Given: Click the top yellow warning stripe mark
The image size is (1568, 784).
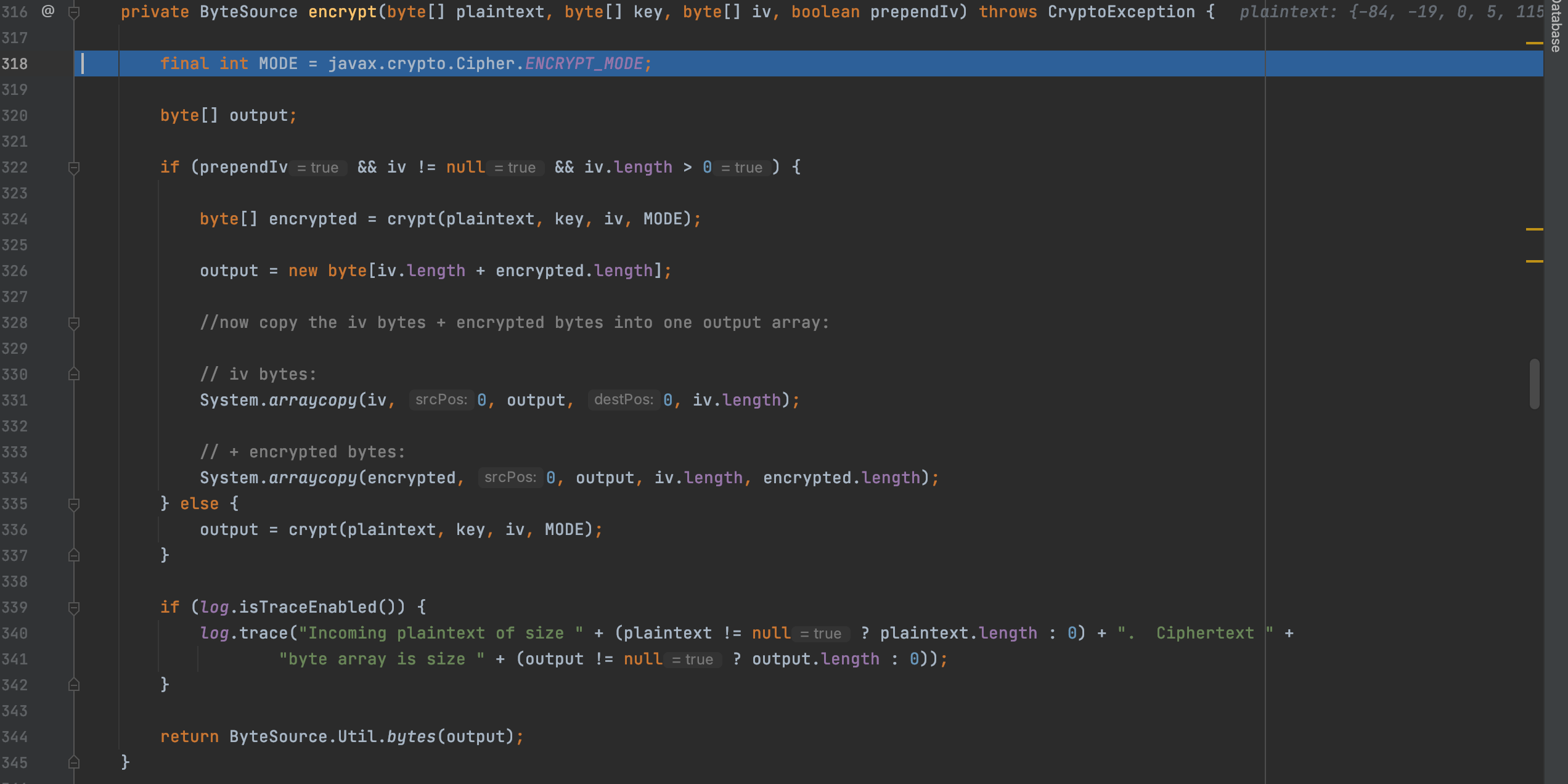Looking at the screenshot, I should [x=1534, y=43].
